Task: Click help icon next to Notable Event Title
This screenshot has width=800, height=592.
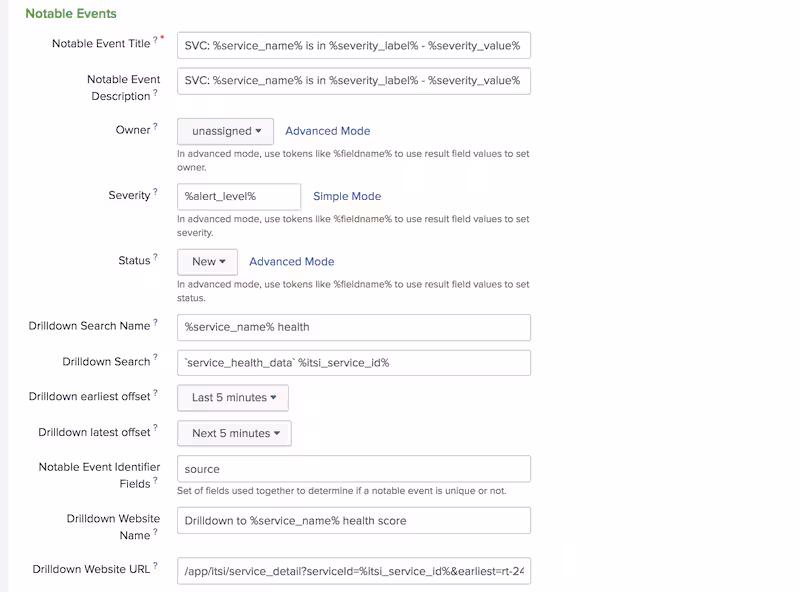Action: pyautogui.click(x=155, y=41)
